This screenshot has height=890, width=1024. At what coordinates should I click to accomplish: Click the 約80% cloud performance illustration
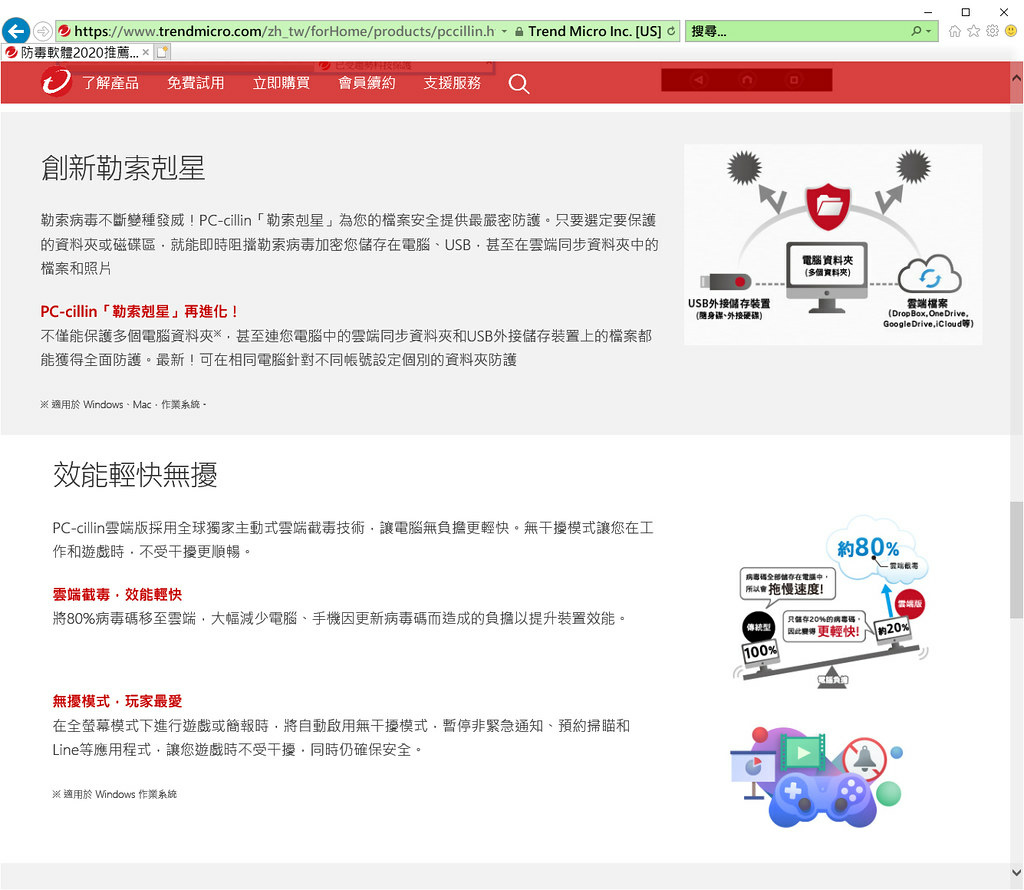(x=831, y=601)
